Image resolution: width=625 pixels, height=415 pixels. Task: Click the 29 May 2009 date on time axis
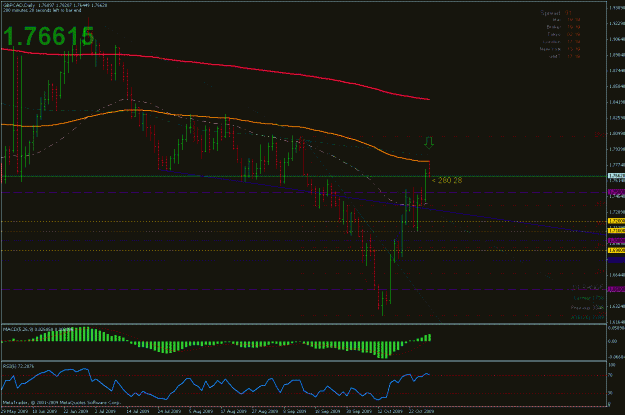tap(14, 411)
